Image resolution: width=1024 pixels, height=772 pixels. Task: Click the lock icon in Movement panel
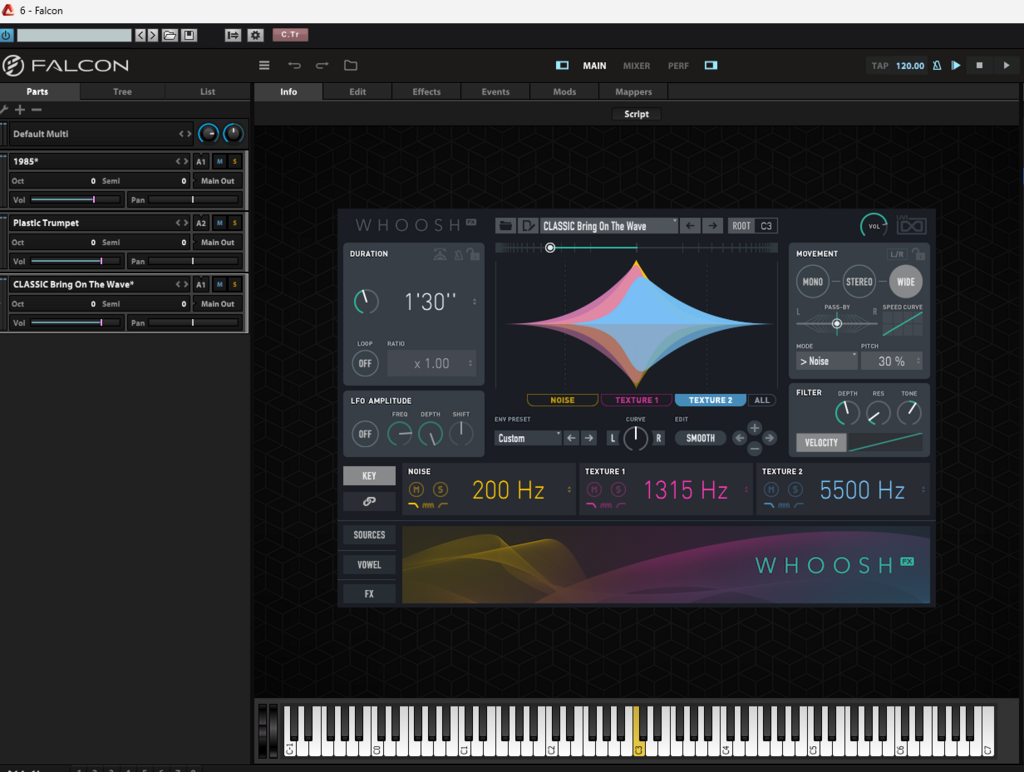click(x=918, y=253)
